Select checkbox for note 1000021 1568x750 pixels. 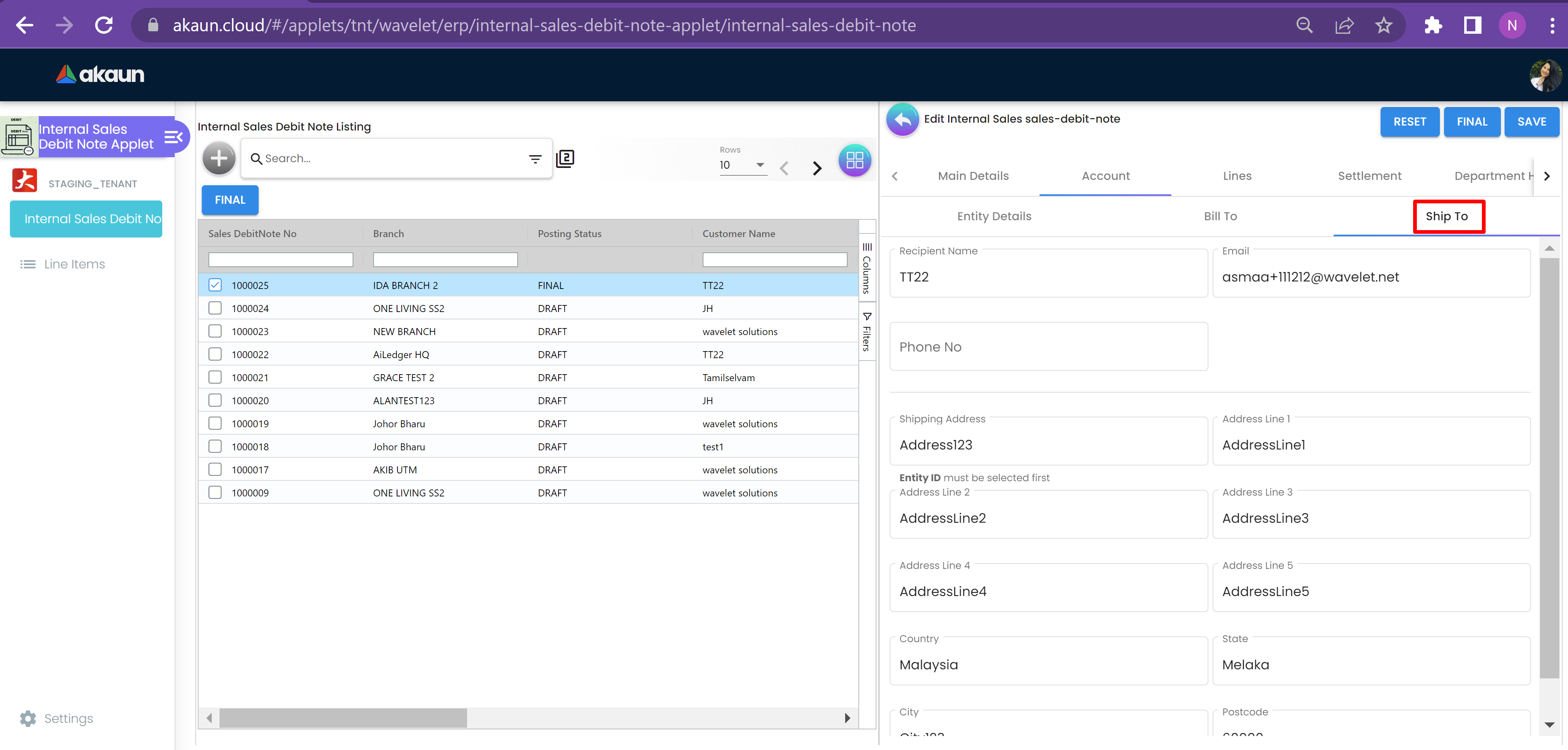click(215, 377)
